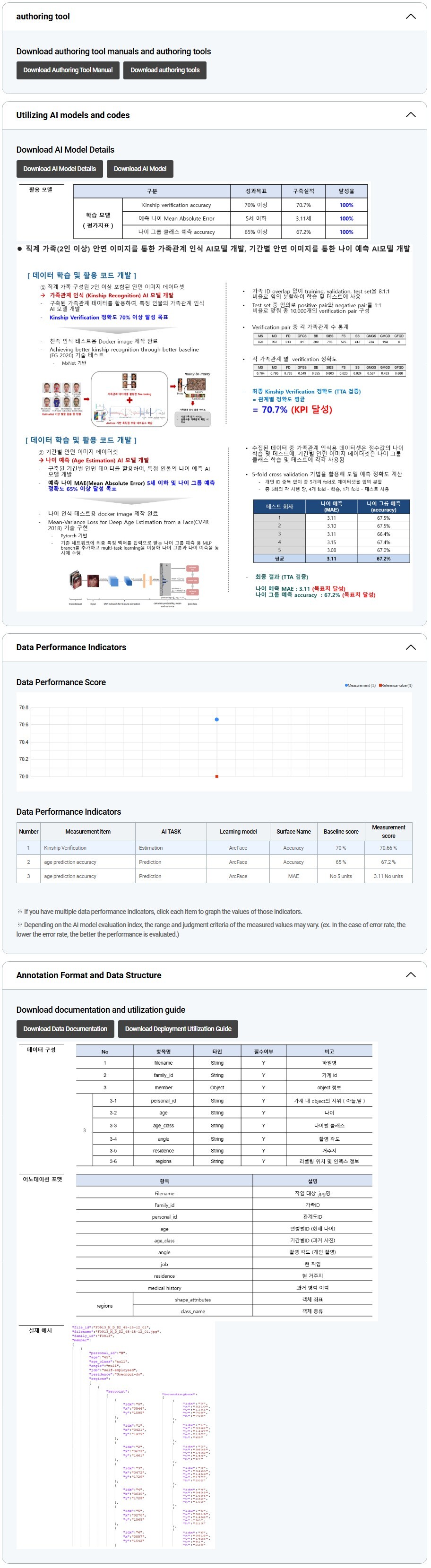Image resolution: width=431 pixels, height=1568 pixels.
Task: Open the Download Deployment Utilization Guide
Action: [x=178, y=1029]
